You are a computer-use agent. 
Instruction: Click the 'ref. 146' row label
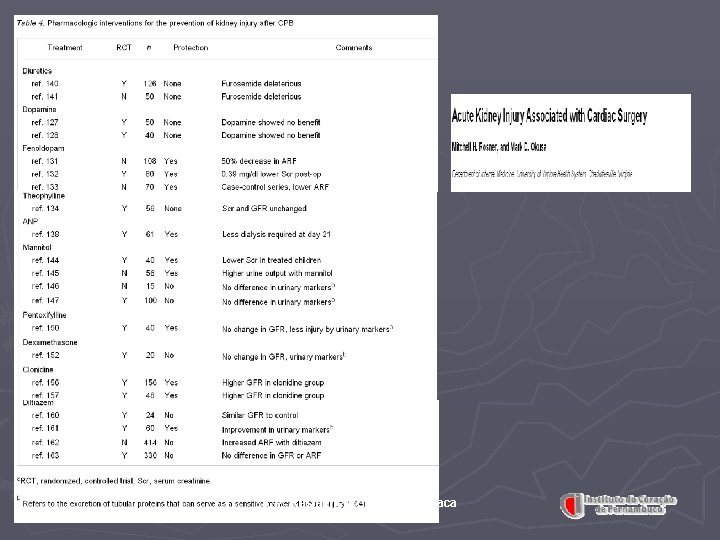click(45, 286)
